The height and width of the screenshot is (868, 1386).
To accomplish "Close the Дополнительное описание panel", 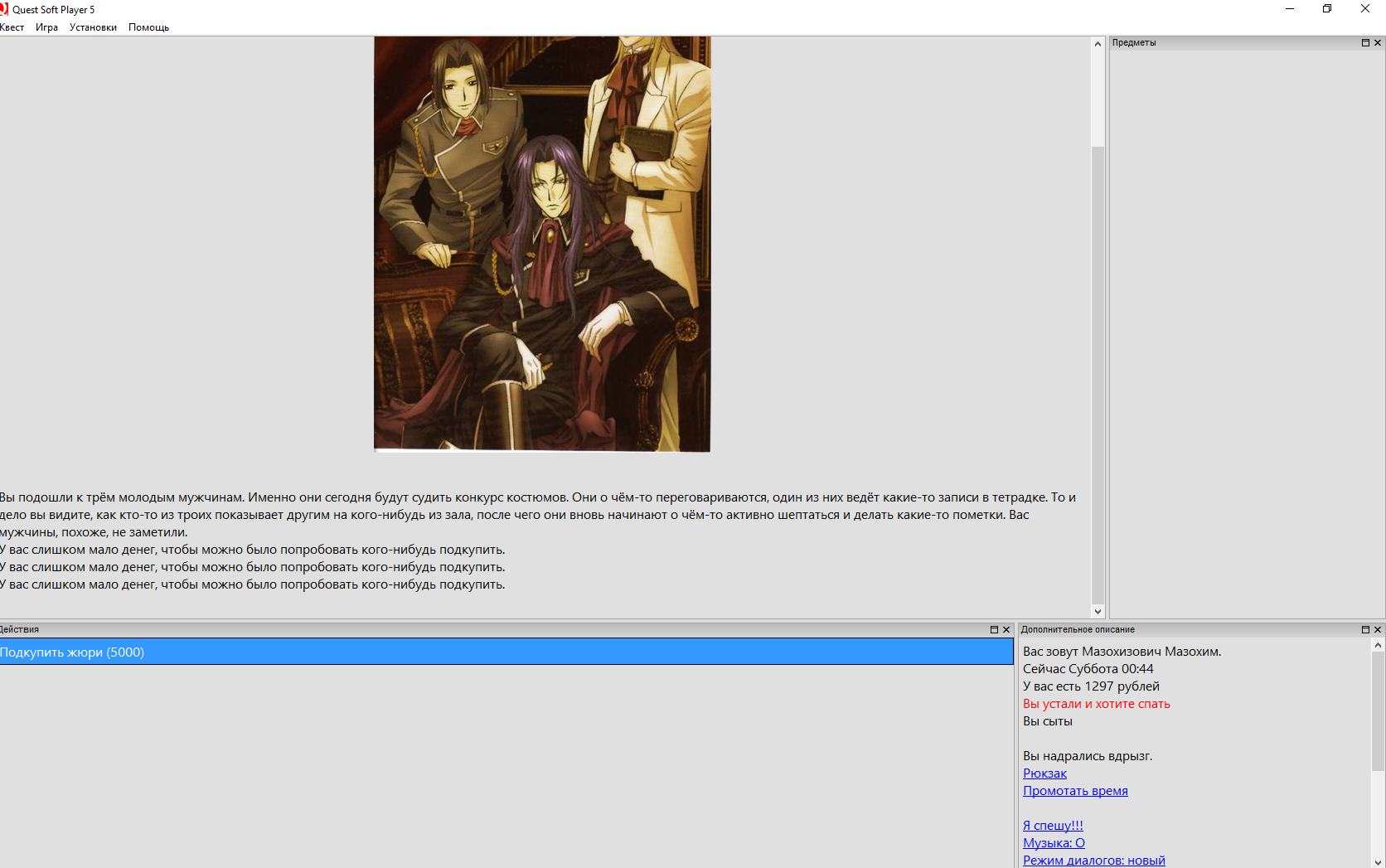I will (x=1378, y=629).
